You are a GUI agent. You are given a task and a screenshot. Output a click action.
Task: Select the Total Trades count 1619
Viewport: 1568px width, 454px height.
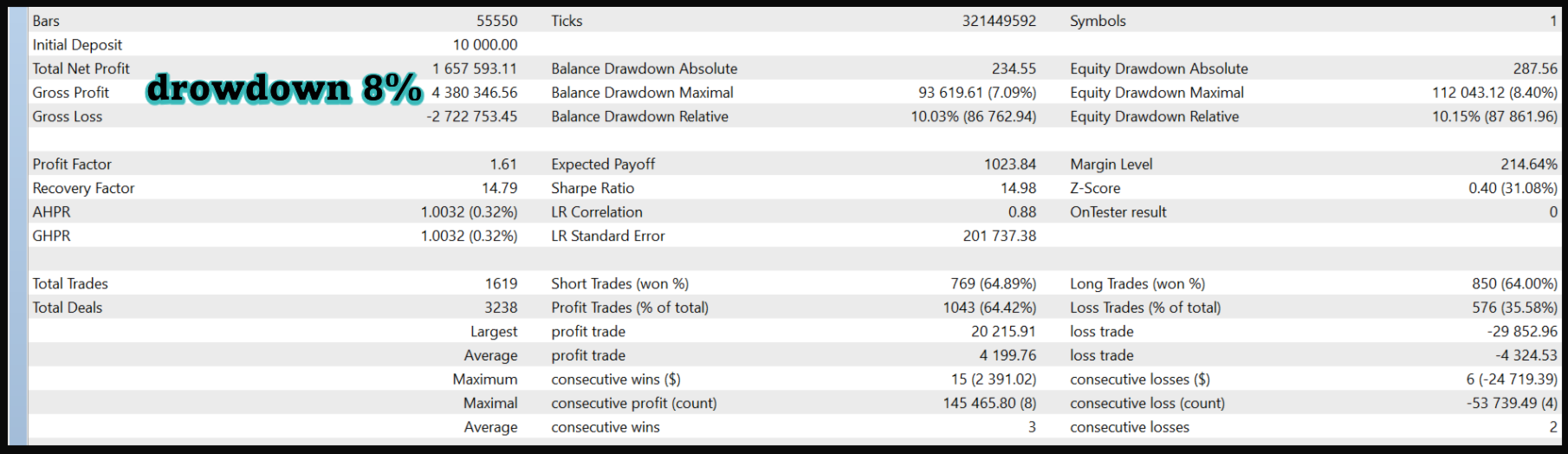[501, 283]
